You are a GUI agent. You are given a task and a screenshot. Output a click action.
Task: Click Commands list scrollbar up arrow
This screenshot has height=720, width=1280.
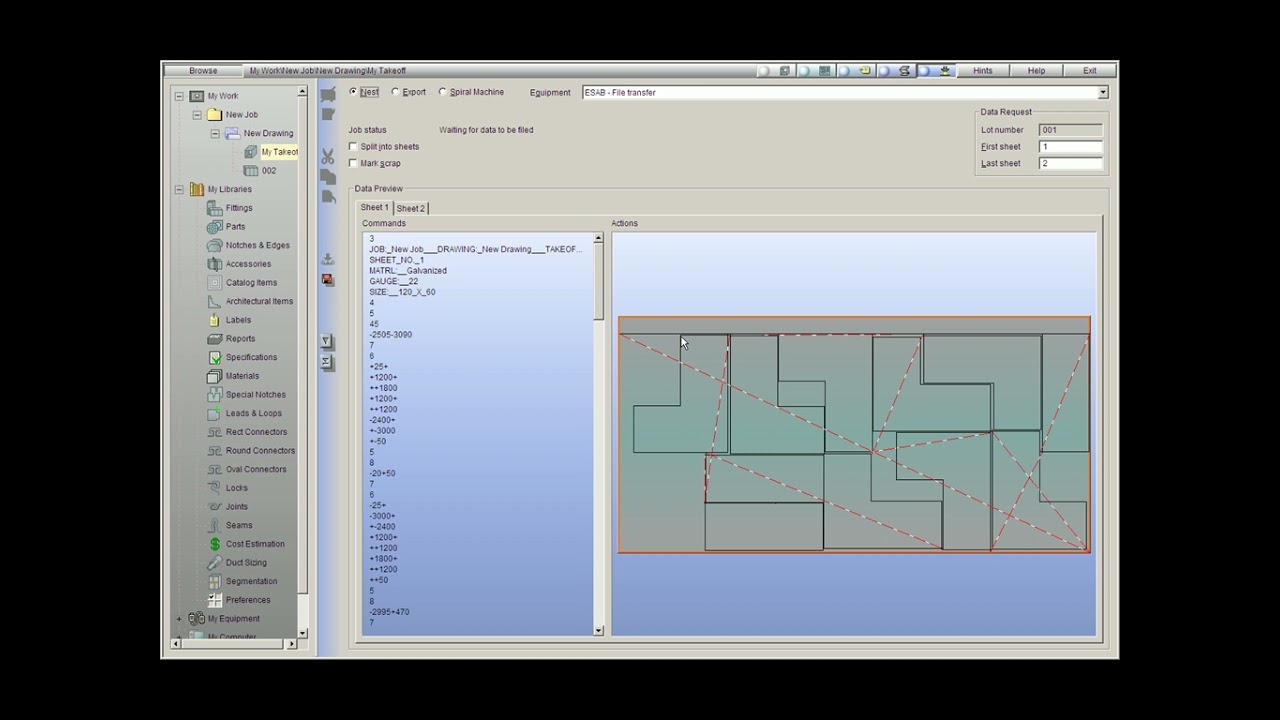599,239
